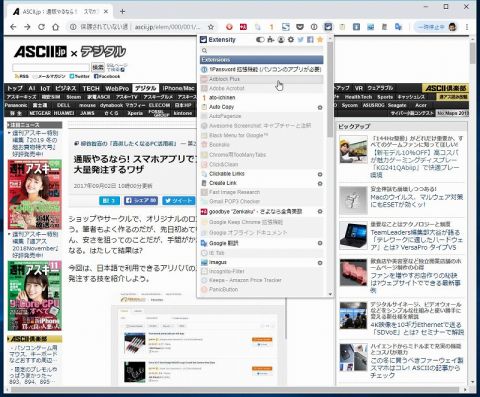Image resolution: width=480 pixels, height=397 pixels.
Task: Open Extensity settings gear in header
Action: click(x=291, y=40)
